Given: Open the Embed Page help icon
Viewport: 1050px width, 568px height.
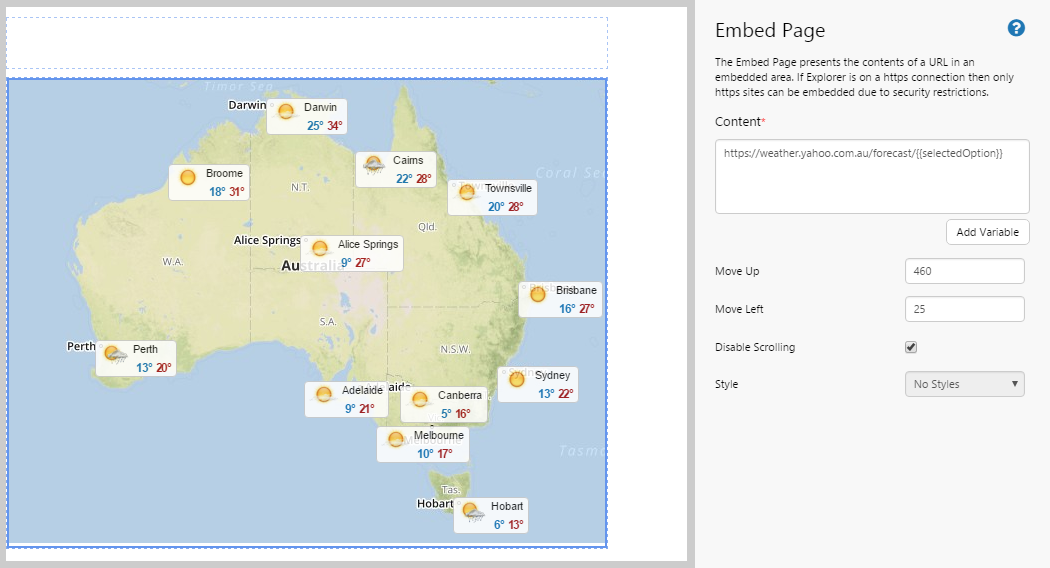Looking at the screenshot, I should pyautogui.click(x=1016, y=28).
